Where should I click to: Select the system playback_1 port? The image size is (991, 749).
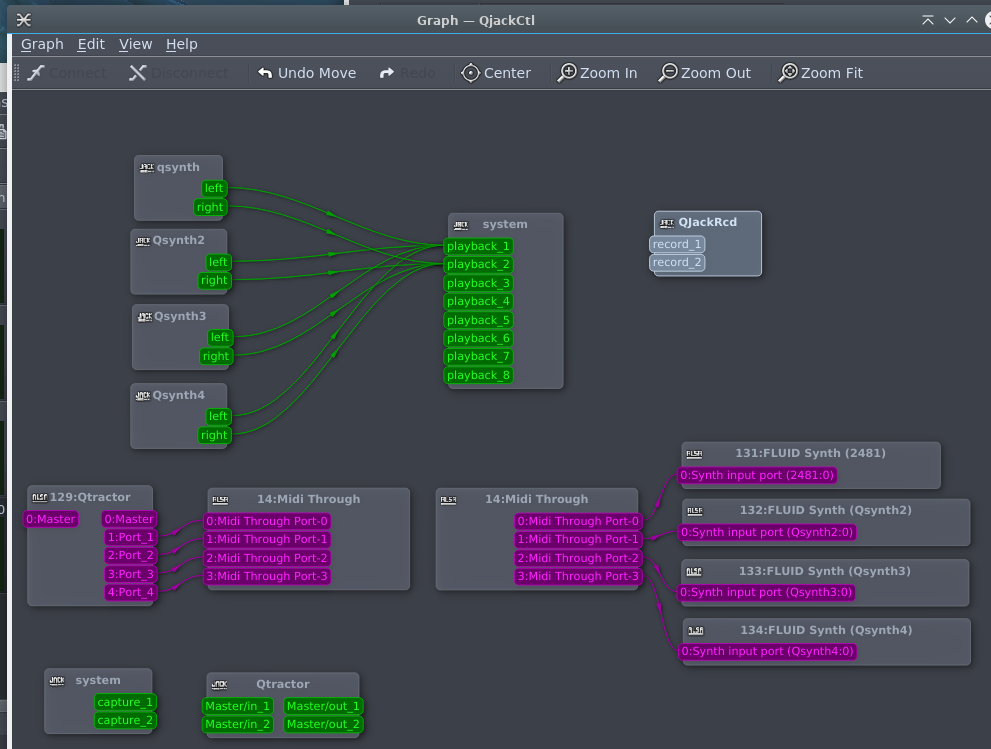click(x=478, y=247)
